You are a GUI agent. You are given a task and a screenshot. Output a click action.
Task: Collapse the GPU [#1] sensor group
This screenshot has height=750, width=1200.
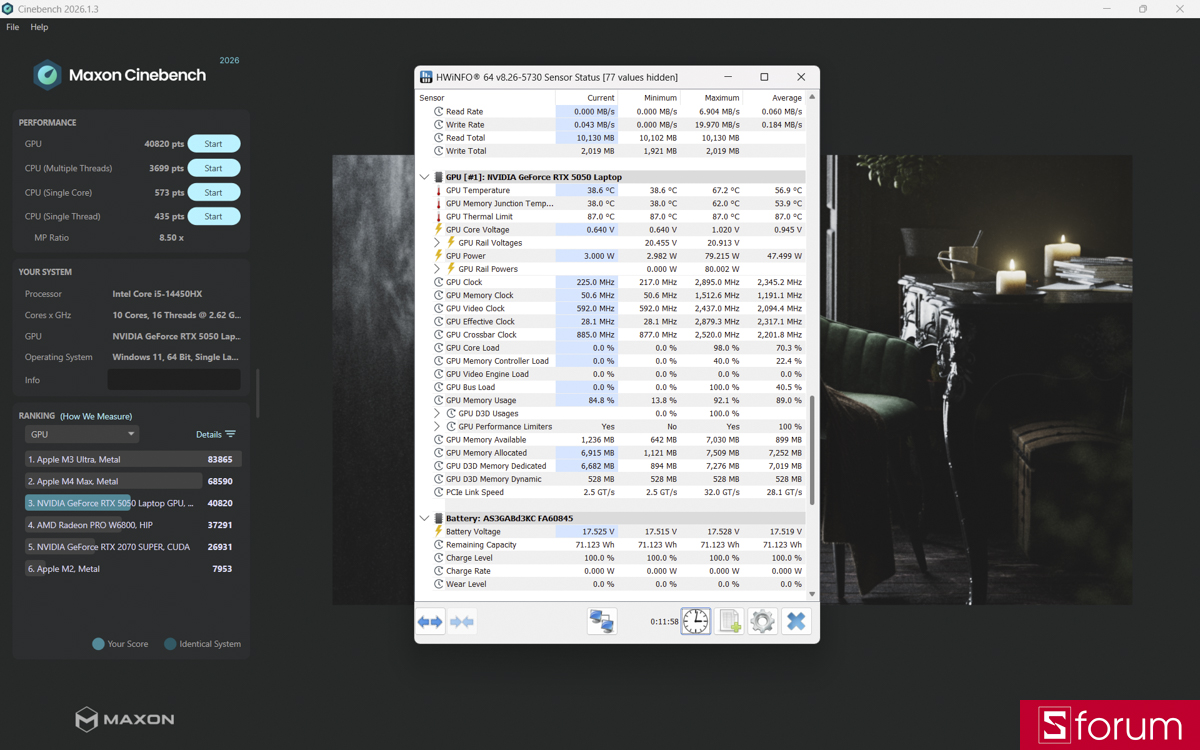point(424,177)
